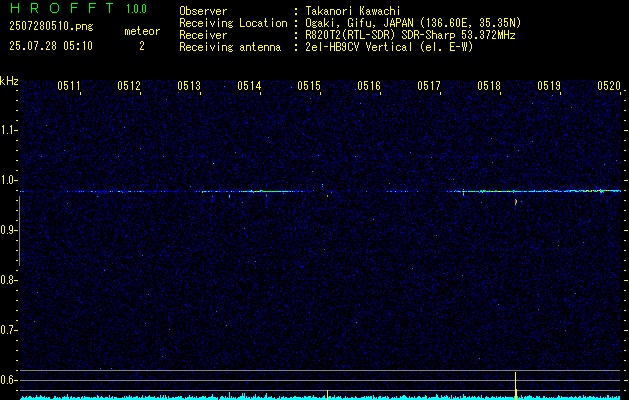Click the red meteor echo near 0518

point(516,202)
